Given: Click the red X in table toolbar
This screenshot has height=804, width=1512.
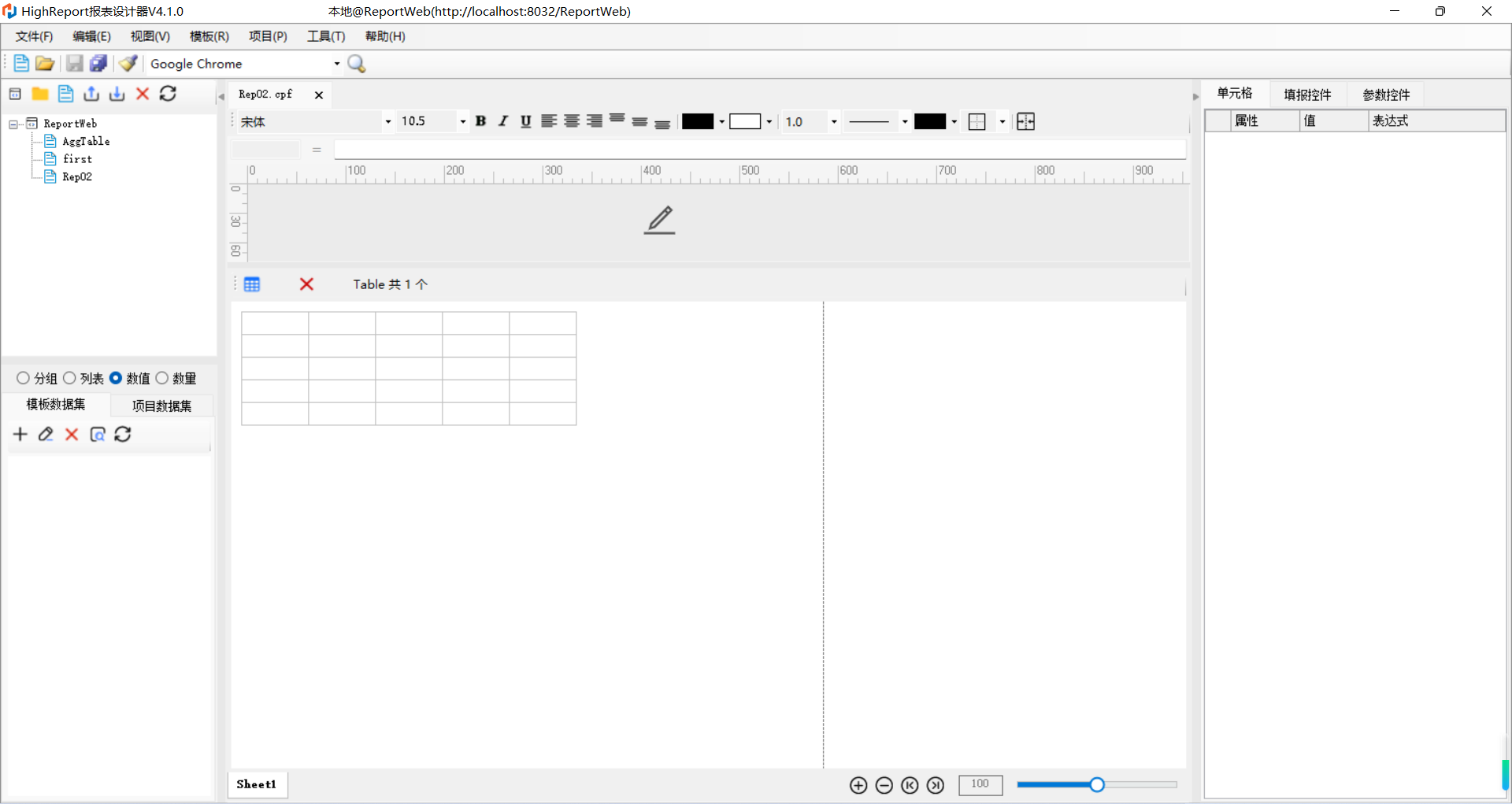Looking at the screenshot, I should click(x=307, y=284).
